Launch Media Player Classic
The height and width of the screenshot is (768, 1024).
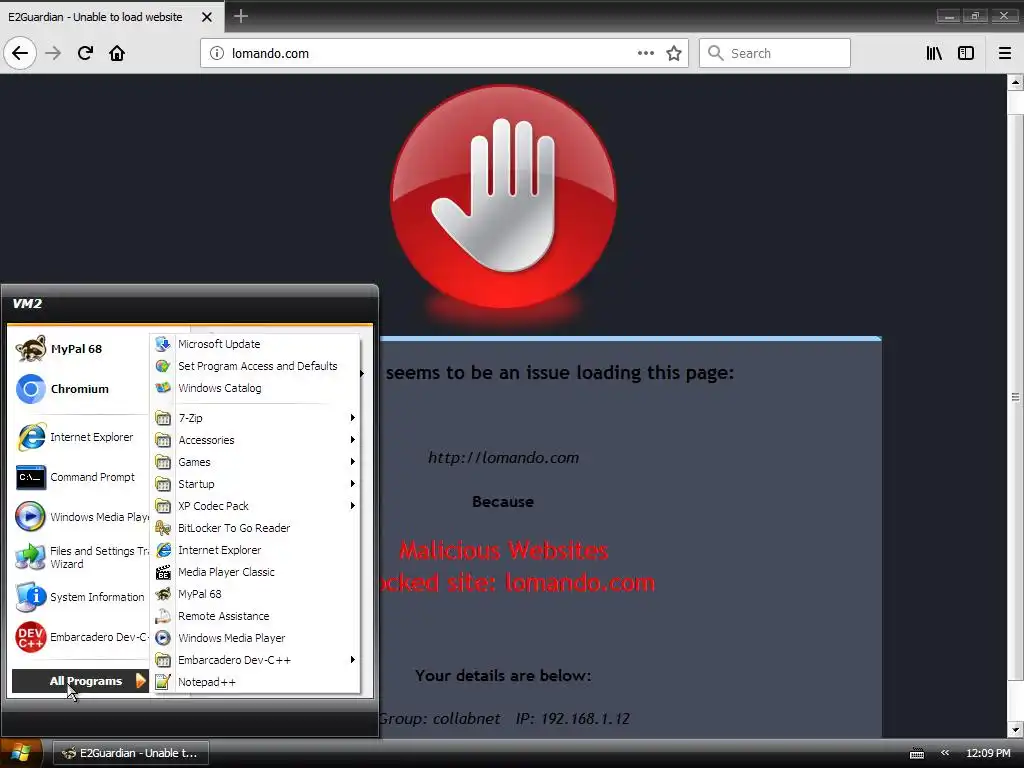(256, 572)
